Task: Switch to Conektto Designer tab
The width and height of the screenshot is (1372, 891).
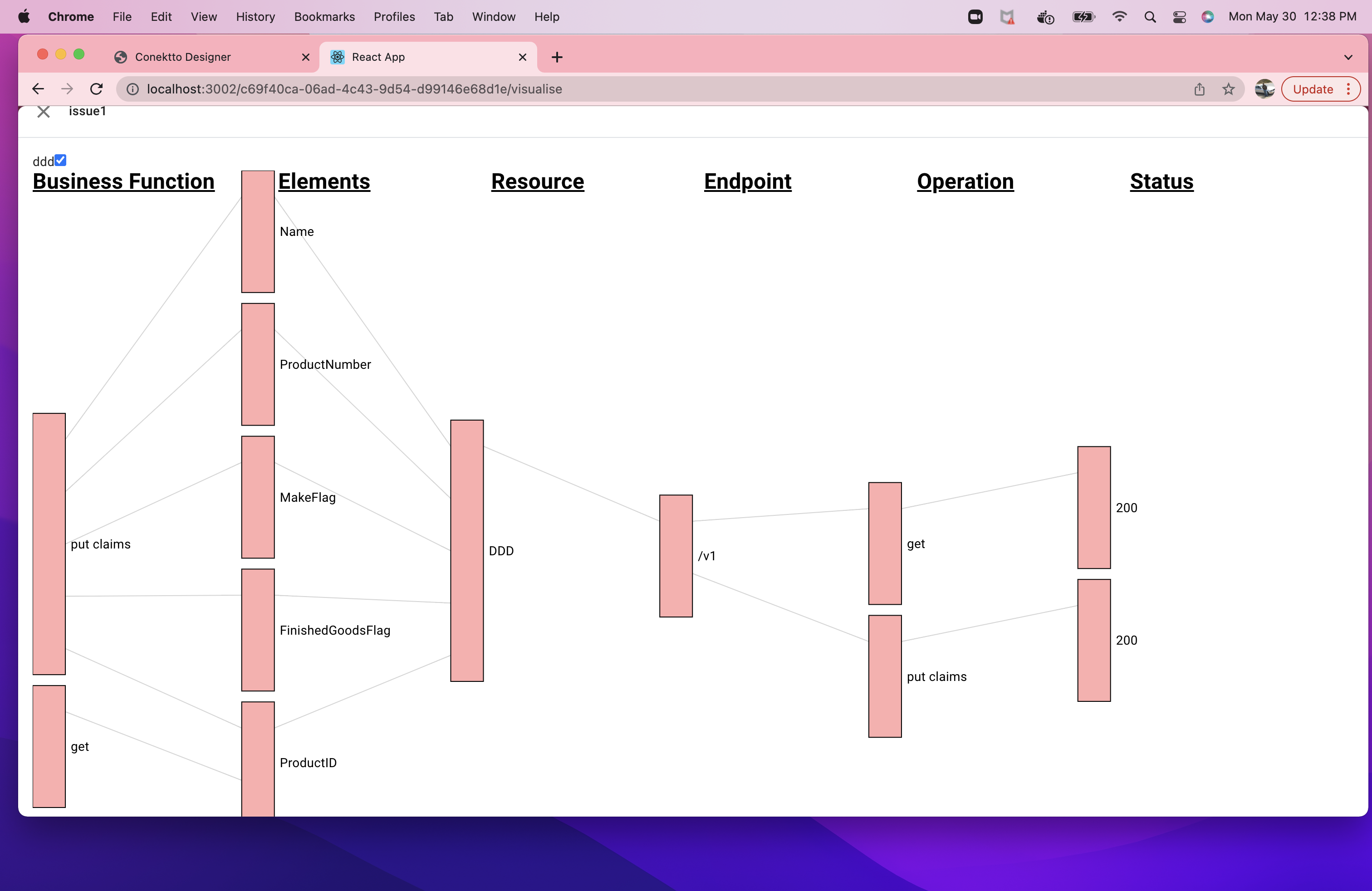Action: (x=183, y=57)
